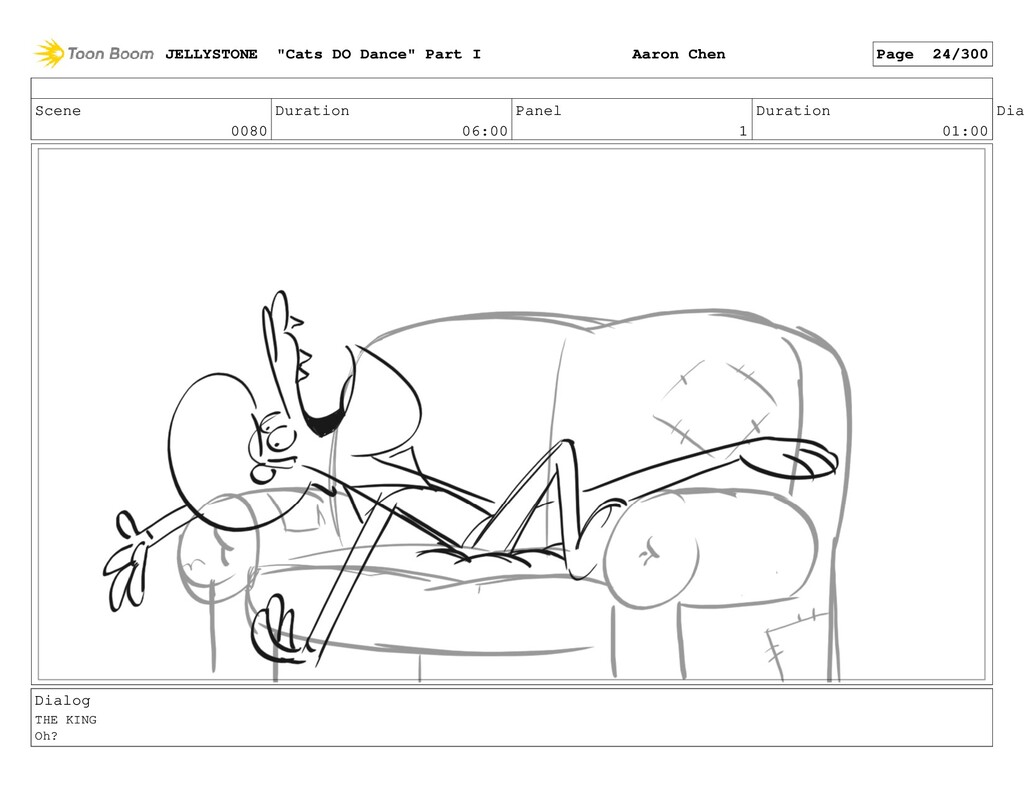Click the Scene column label
The height and width of the screenshot is (793, 1024).
58,110
